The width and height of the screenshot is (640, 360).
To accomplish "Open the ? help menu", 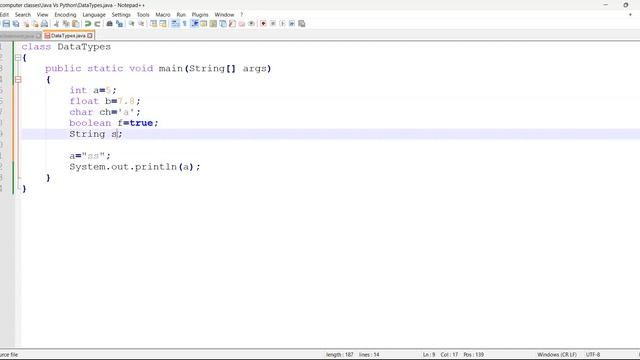I will coord(241,15).
